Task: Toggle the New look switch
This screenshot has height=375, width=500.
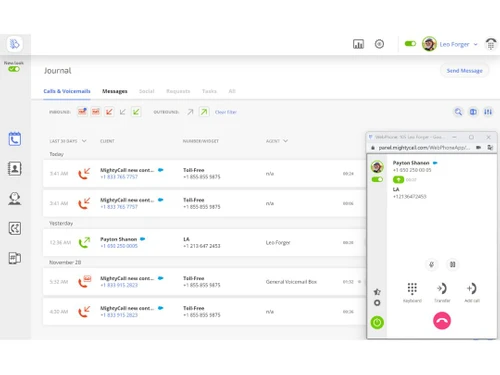Action: pos(14,69)
